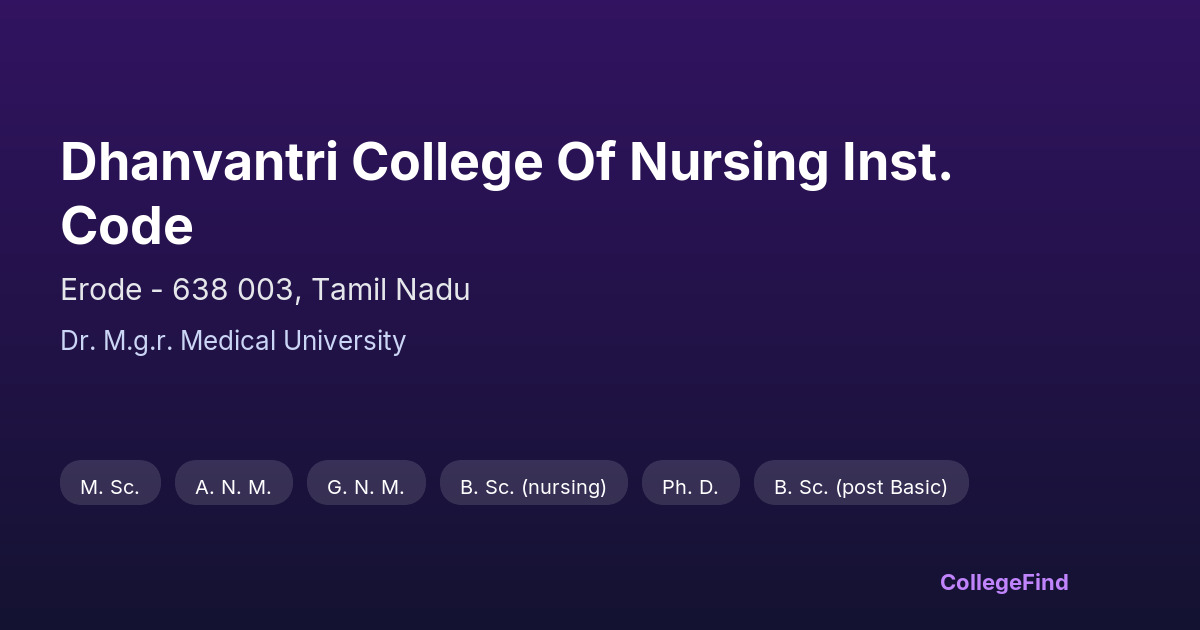Image resolution: width=1200 pixels, height=630 pixels.
Task: Open the CollegeFind brand logo
Action: (x=1004, y=582)
